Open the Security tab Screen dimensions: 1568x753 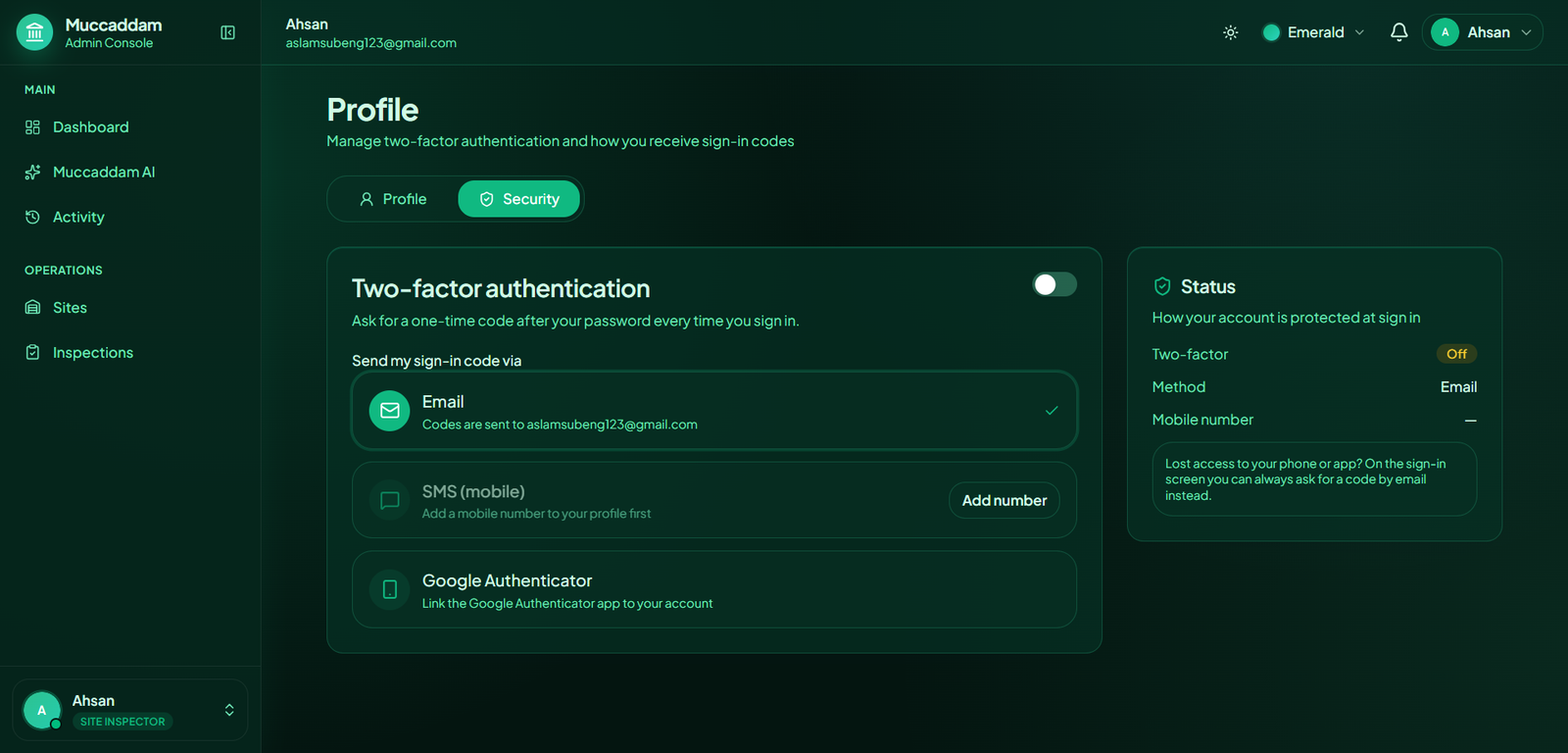[518, 199]
